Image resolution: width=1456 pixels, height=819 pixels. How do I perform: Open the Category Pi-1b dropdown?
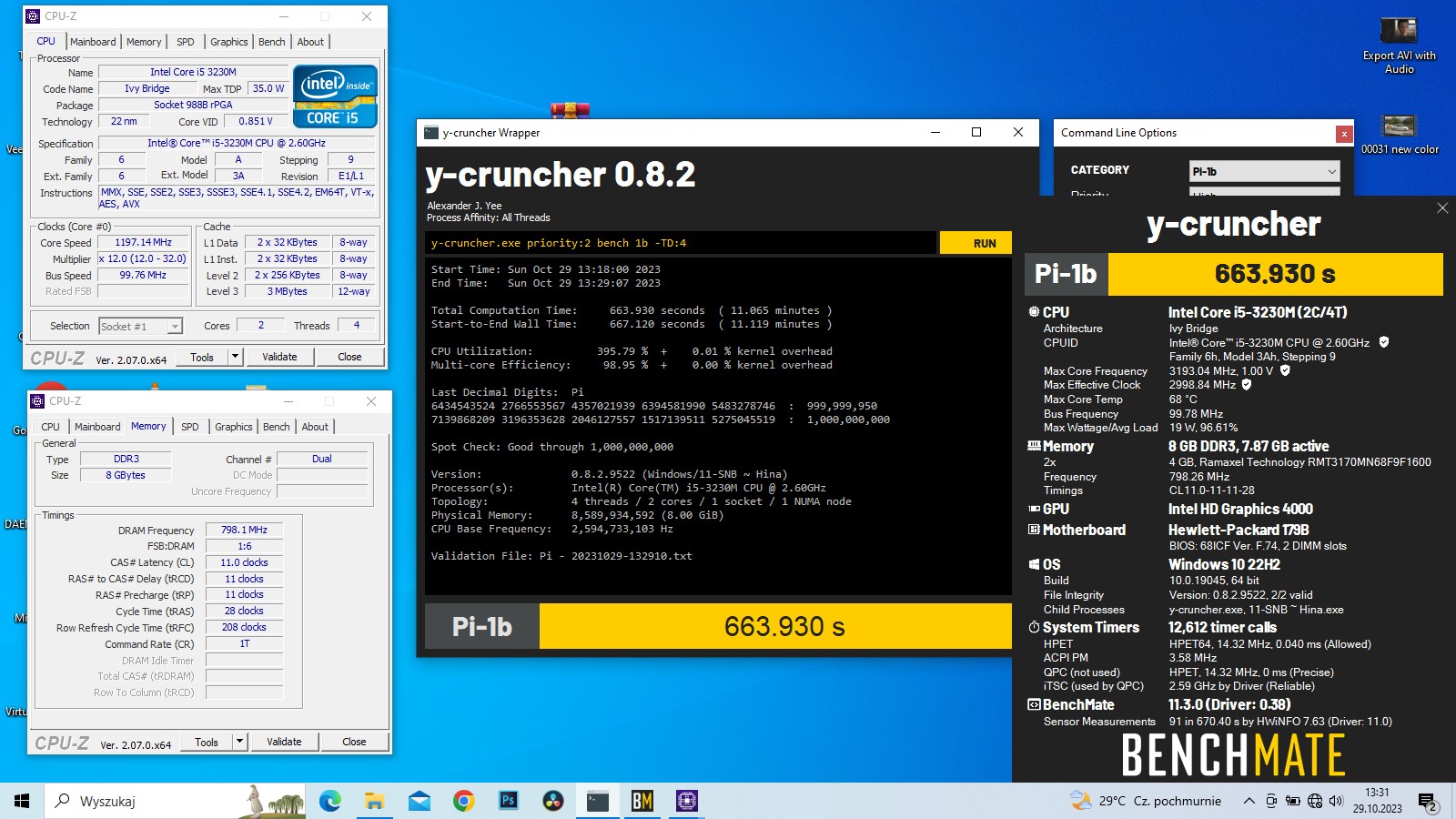[1264, 171]
